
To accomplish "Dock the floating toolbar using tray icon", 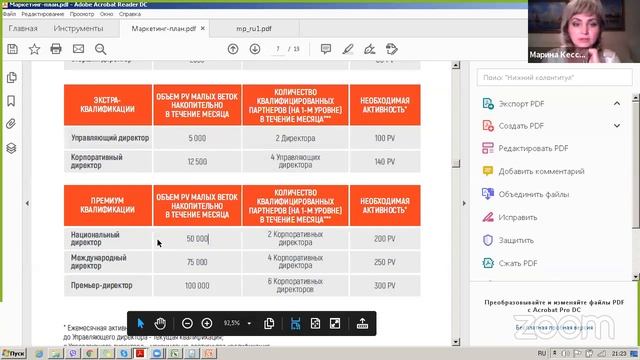I will point(362,324).
